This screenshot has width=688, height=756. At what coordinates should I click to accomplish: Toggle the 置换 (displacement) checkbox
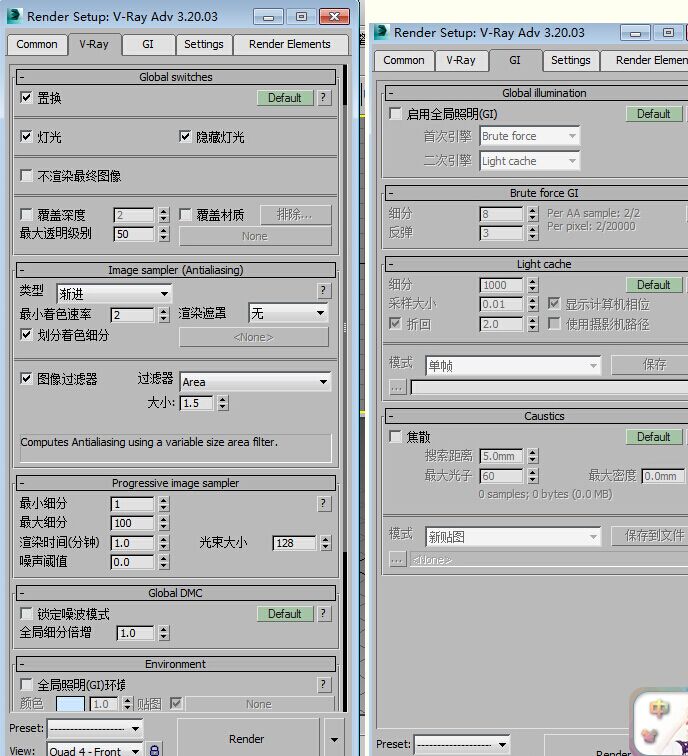point(27,97)
